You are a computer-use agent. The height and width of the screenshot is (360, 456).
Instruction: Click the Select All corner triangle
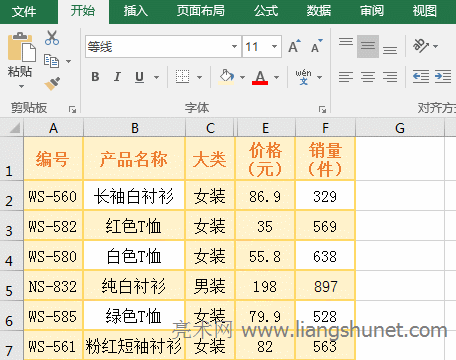coord(14,128)
